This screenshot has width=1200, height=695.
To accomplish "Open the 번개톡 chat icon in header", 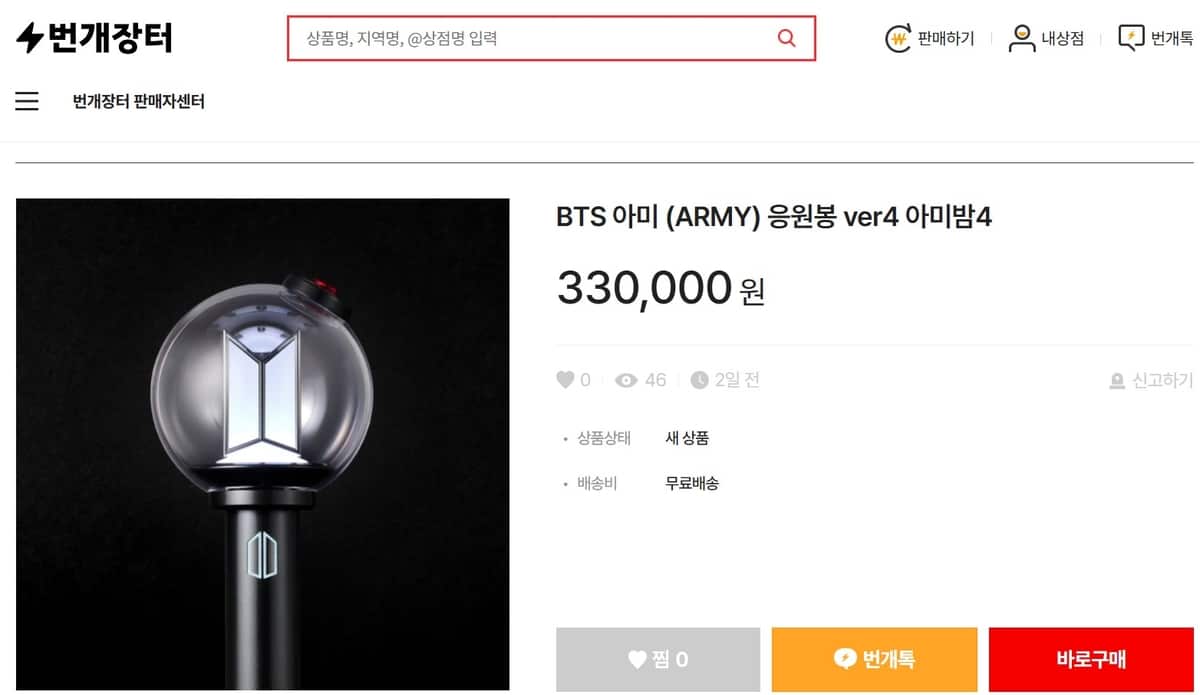I will click(1131, 37).
